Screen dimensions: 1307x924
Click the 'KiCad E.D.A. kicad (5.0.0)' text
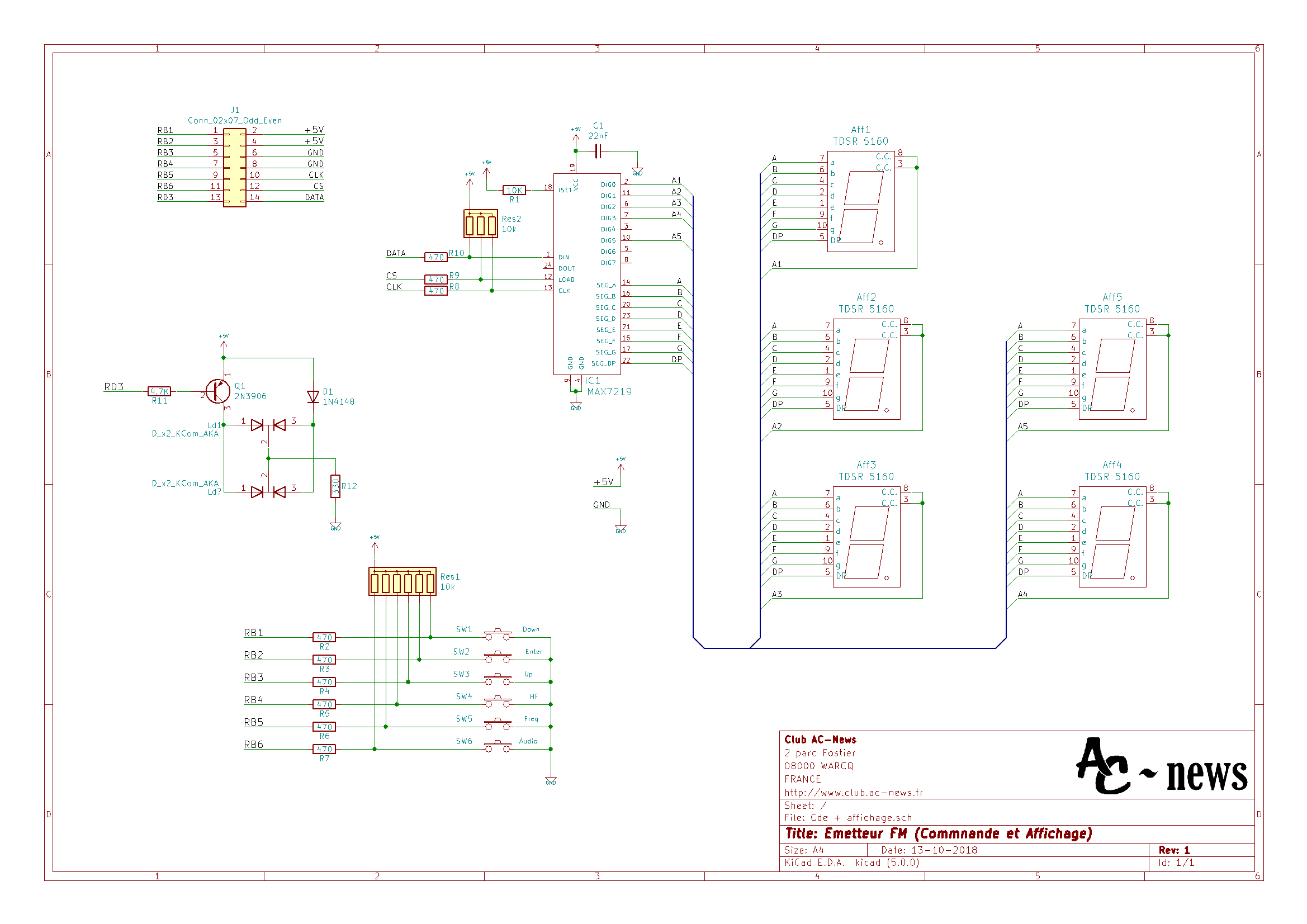click(851, 863)
